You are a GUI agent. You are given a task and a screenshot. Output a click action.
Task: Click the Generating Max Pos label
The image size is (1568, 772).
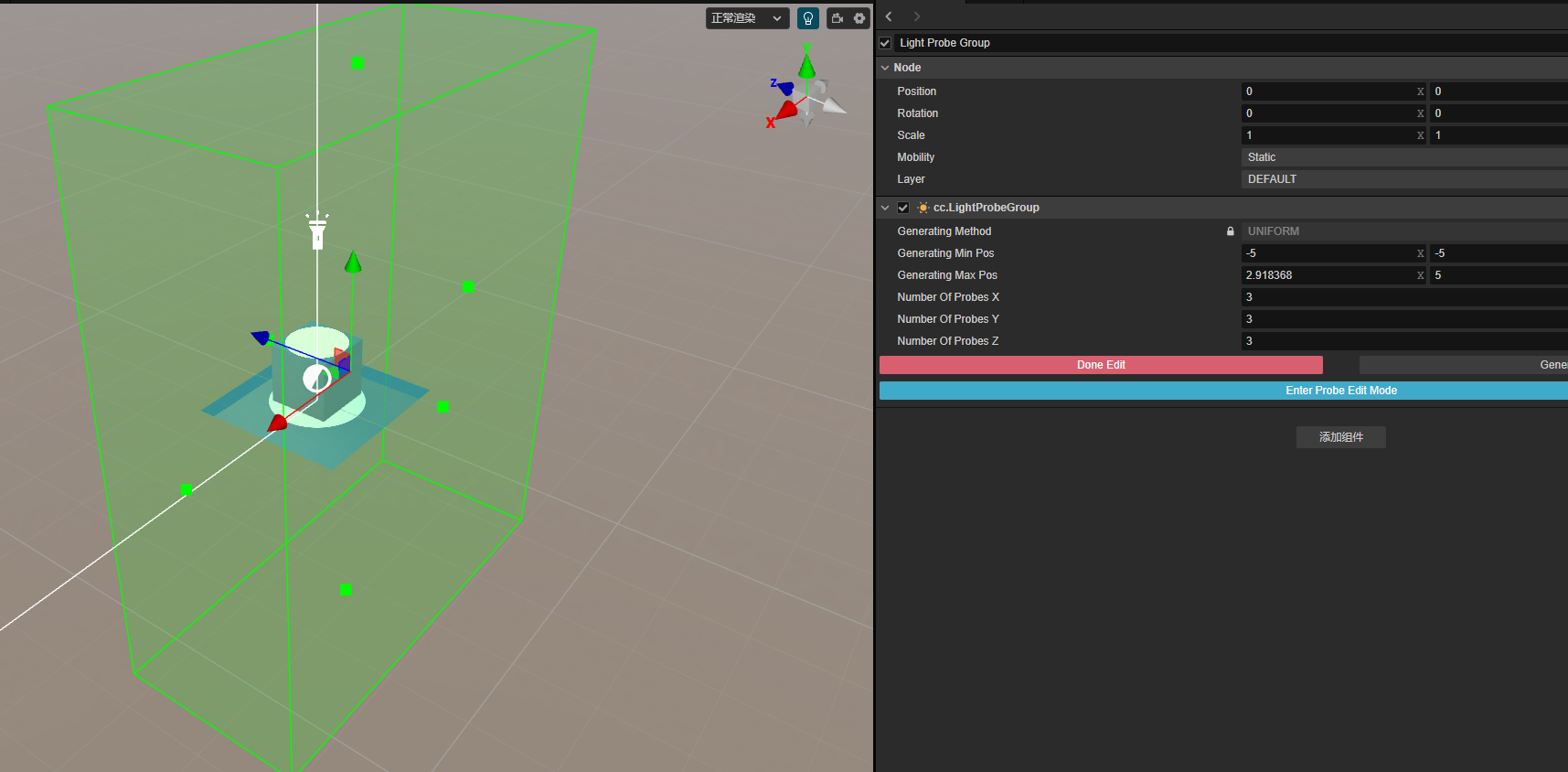click(947, 275)
